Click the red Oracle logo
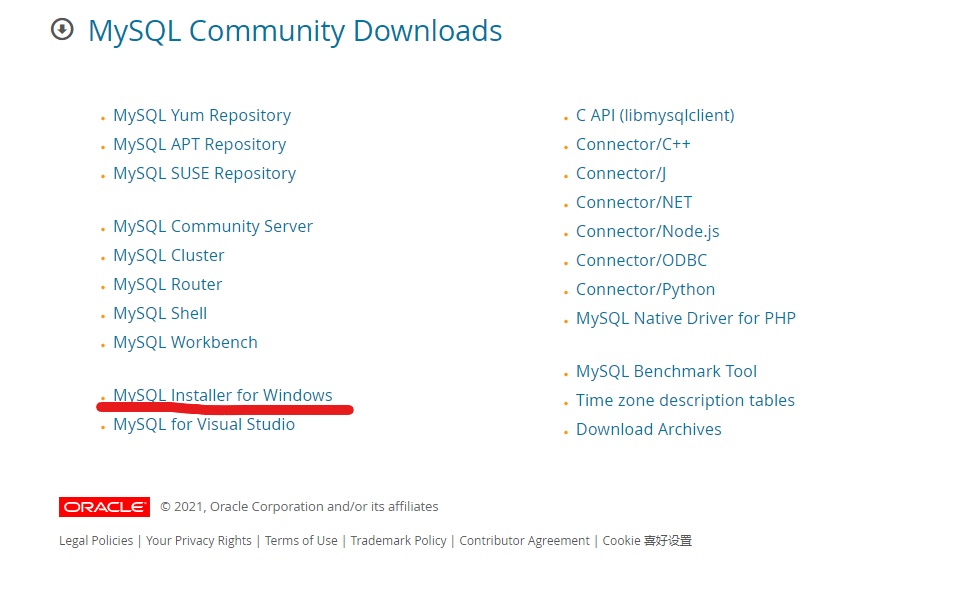The image size is (975, 600). [104, 507]
